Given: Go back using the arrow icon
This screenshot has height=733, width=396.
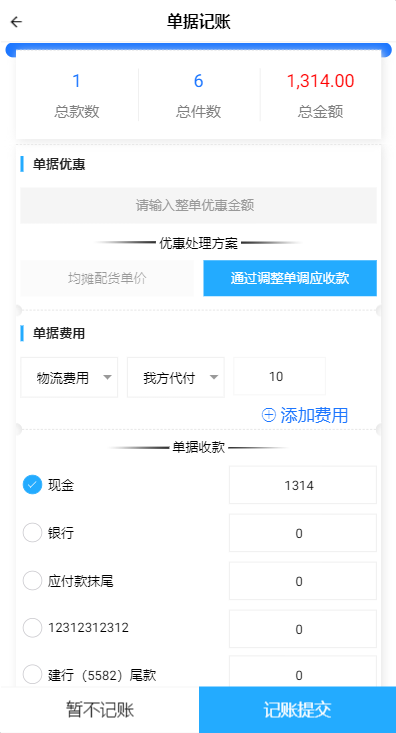Looking at the screenshot, I should coord(16,22).
